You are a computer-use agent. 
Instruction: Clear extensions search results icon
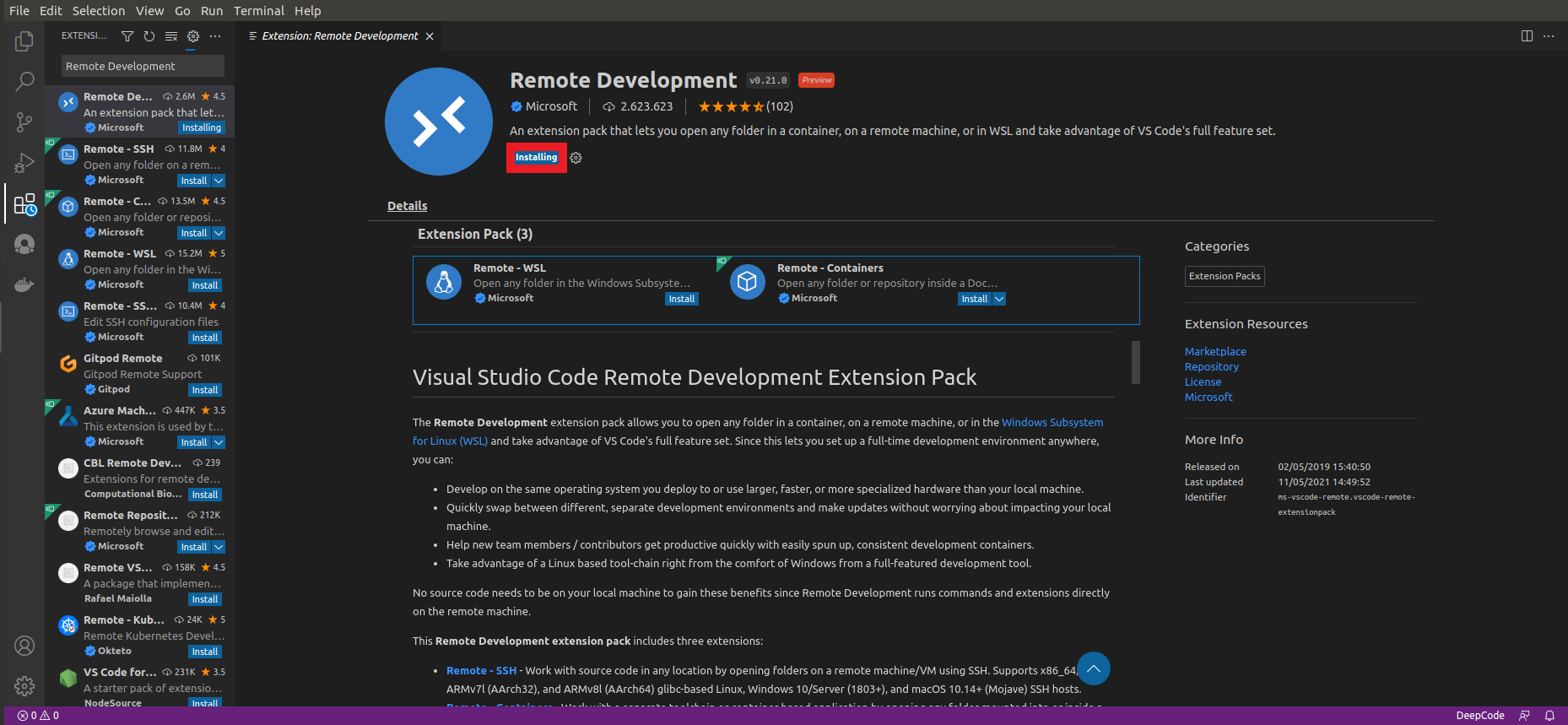[x=171, y=36]
